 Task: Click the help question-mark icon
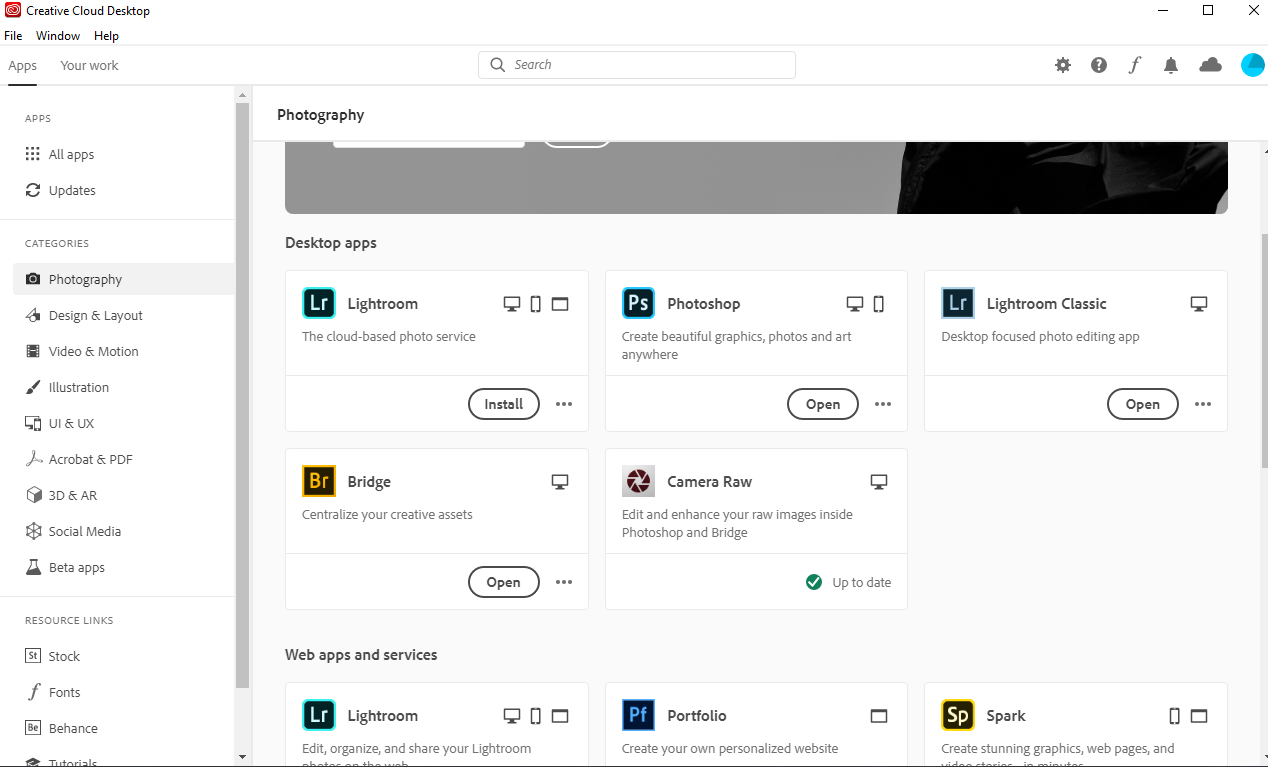tap(1098, 64)
